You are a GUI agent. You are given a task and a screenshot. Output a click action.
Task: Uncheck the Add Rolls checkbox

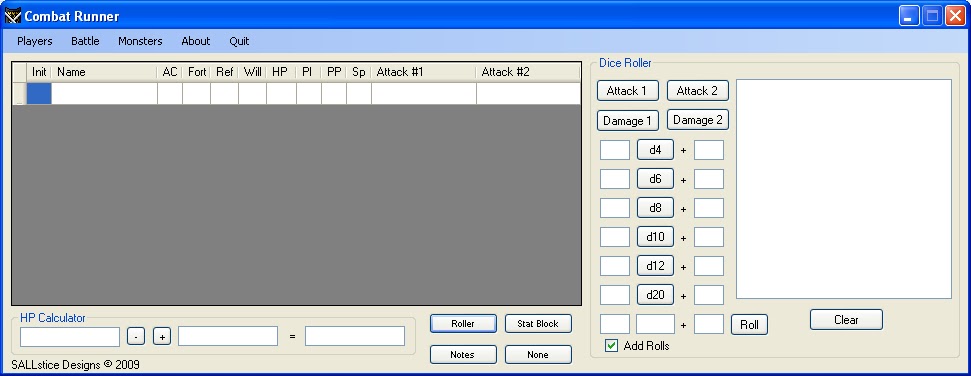tap(611, 346)
